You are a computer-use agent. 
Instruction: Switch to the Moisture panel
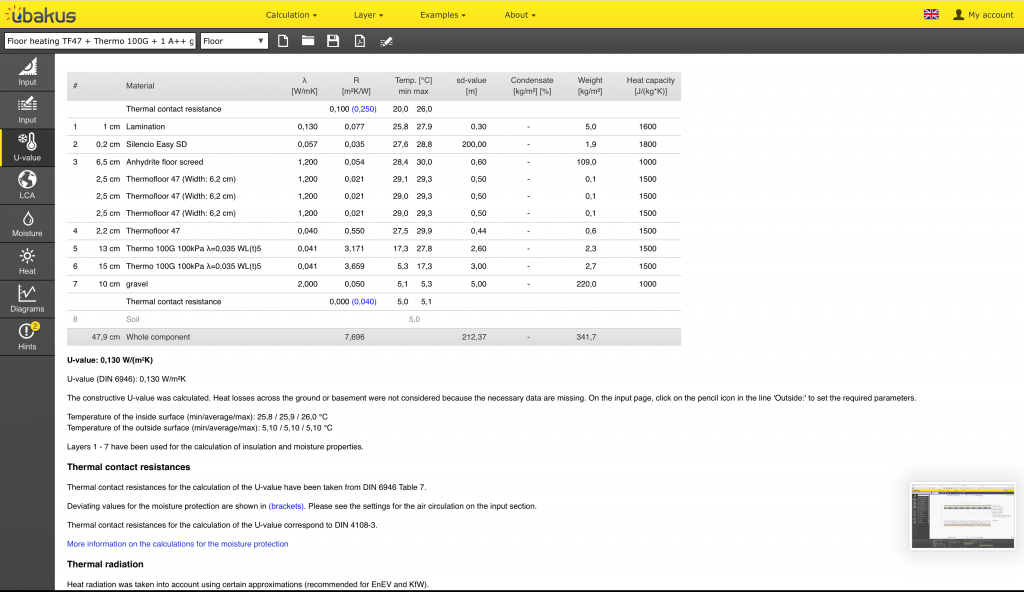click(x=27, y=222)
